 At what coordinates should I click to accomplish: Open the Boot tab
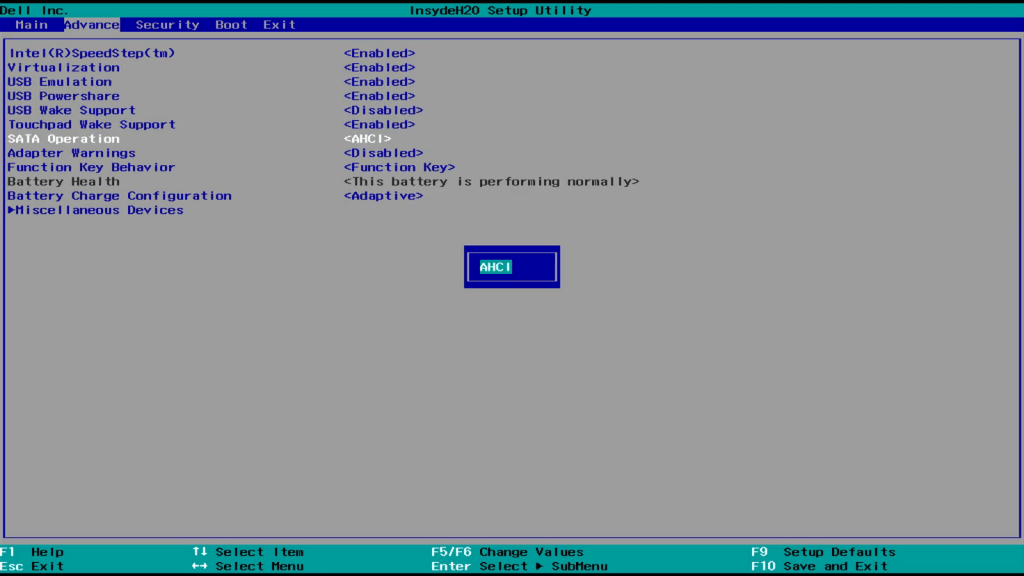click(231, 25)
